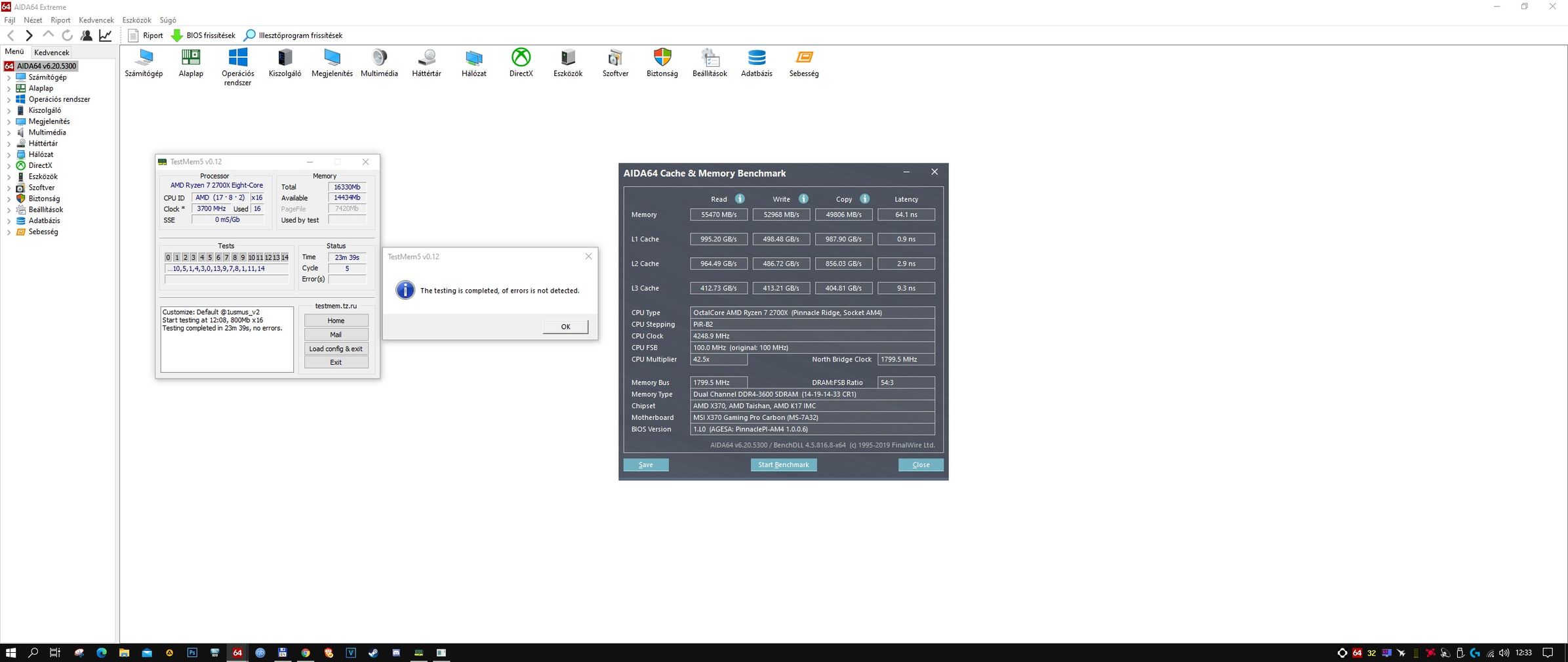Screen dimensions: 1568x662
Task: Click the Home button in TestMem5
Action: click(x=336, y=320)
